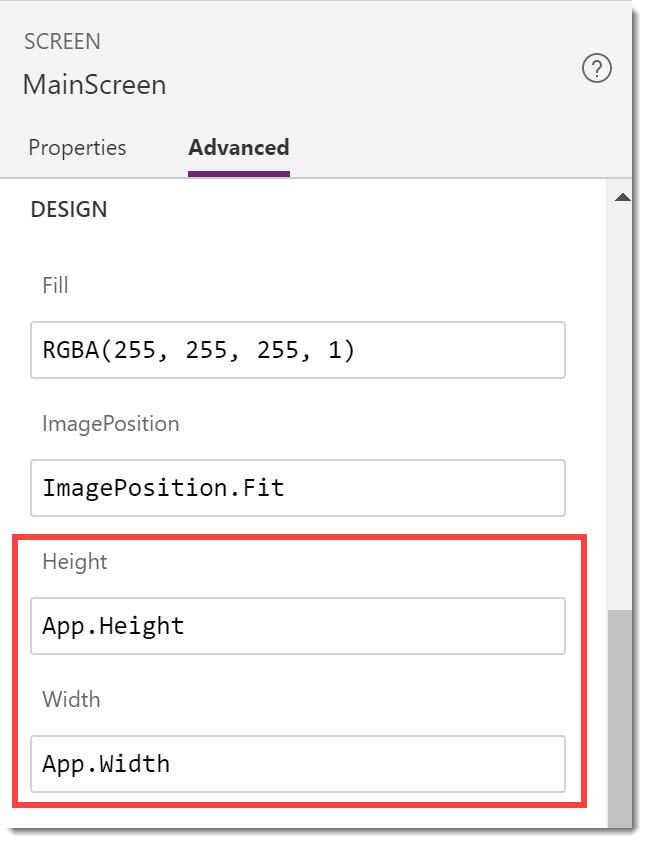Screen dimensions: 647x843
Task: Select the App.Width formula field
Action: 297,764
